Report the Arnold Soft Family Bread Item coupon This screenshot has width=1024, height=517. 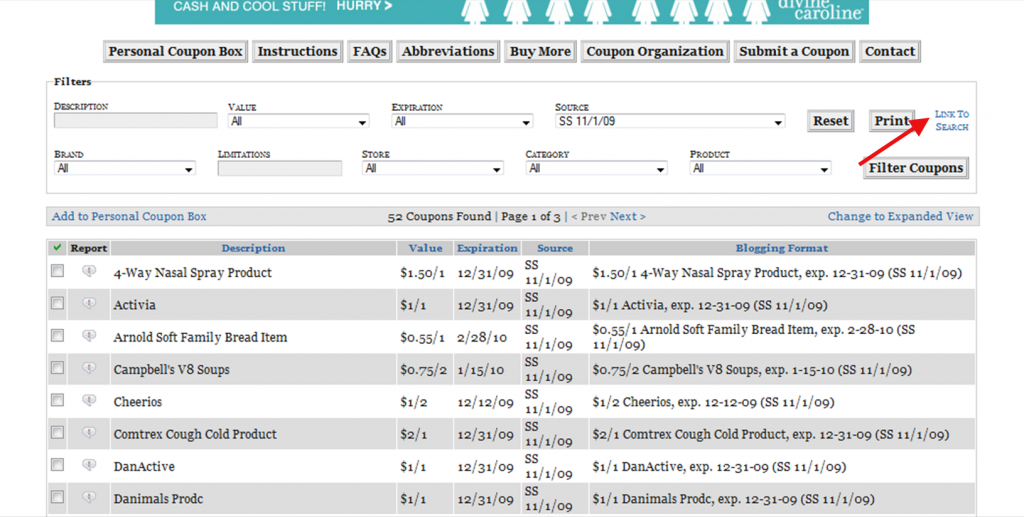coord(89,336)
